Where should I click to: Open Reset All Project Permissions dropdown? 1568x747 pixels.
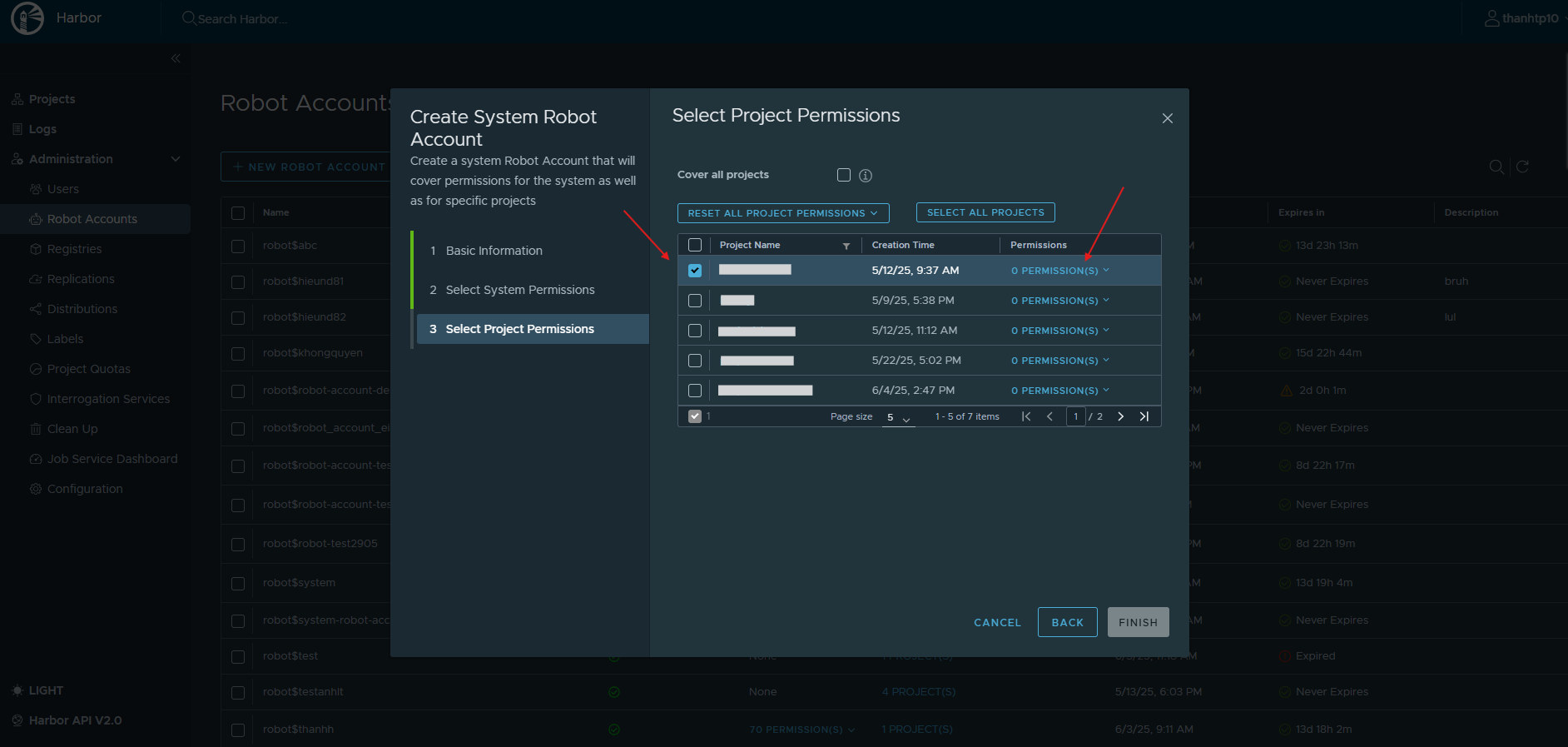tap(782, 213)
